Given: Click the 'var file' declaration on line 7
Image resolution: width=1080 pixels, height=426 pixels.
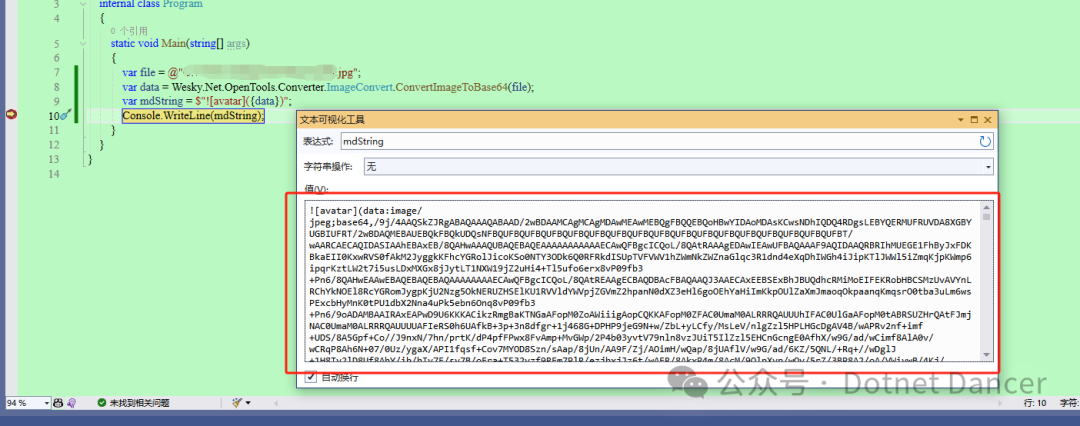Looking at the screenshot, I should [x=242, y=72].
